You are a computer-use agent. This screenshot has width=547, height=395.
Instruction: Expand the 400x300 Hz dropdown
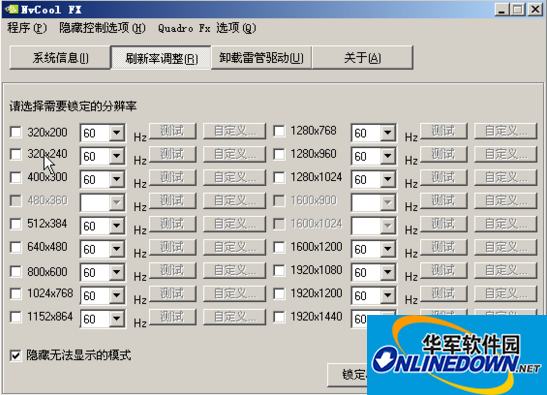[117, 179]
